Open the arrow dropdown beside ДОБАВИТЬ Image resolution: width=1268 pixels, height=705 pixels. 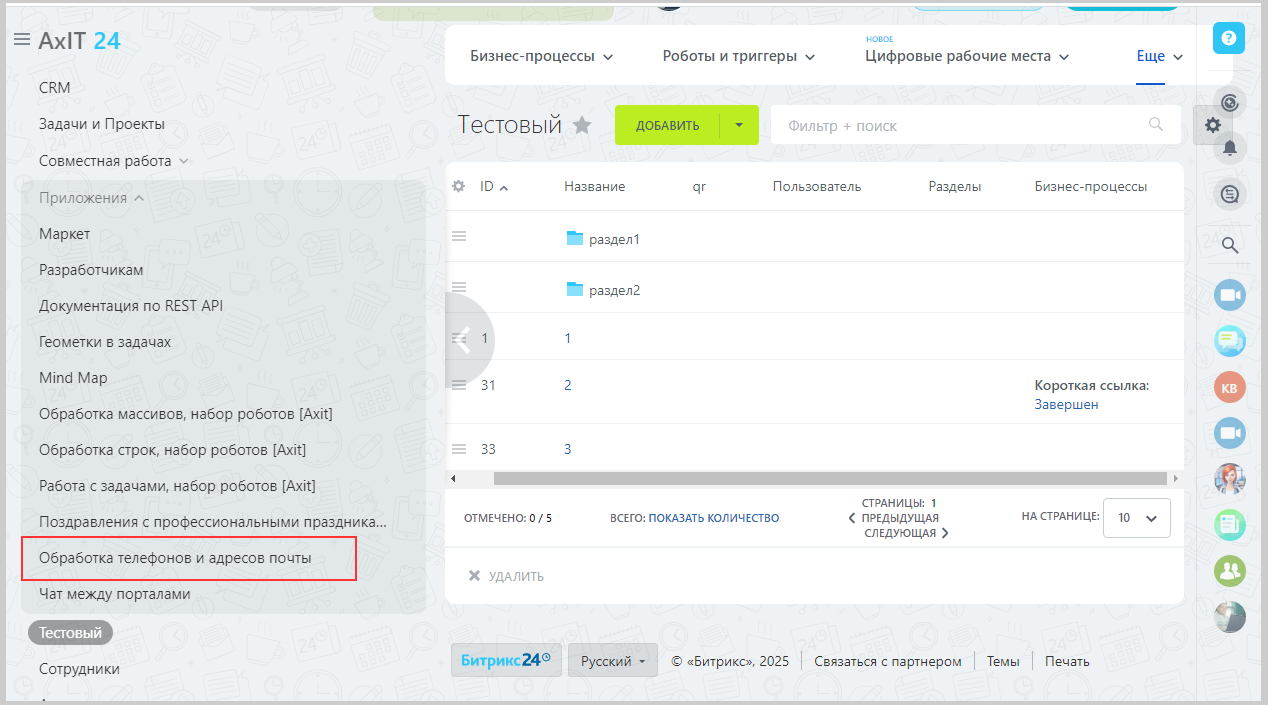739,125
